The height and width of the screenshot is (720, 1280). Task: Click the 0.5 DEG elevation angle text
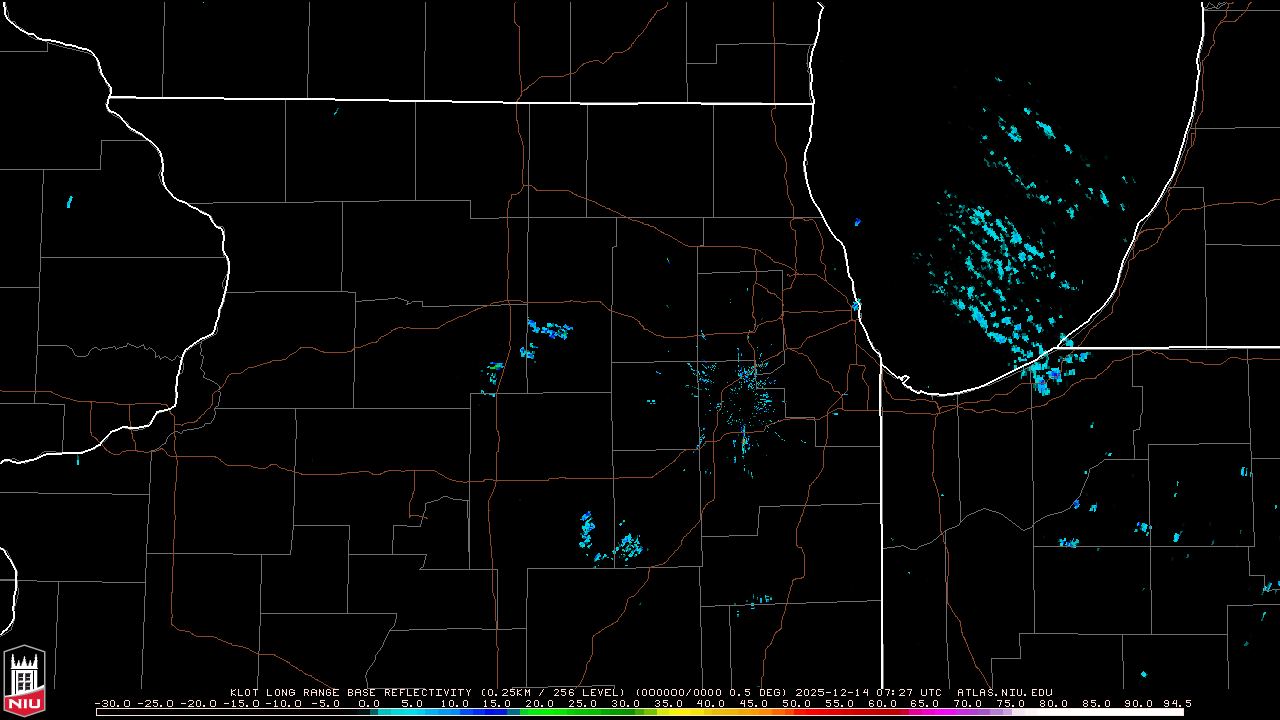pyautogui.click(x=764, y=692)
